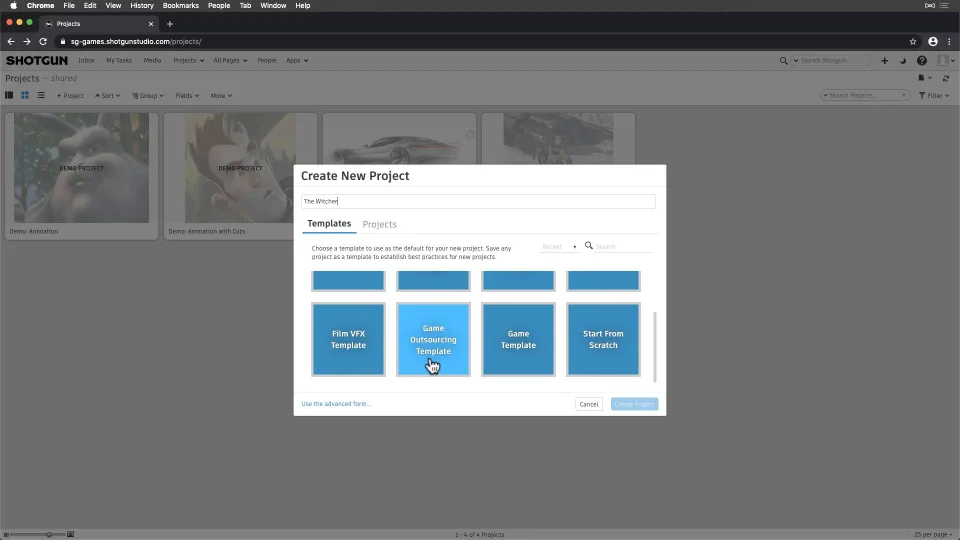Open the page settings icon dropdown
Viewport: 960px width, 540px height.
pos(924,78)
